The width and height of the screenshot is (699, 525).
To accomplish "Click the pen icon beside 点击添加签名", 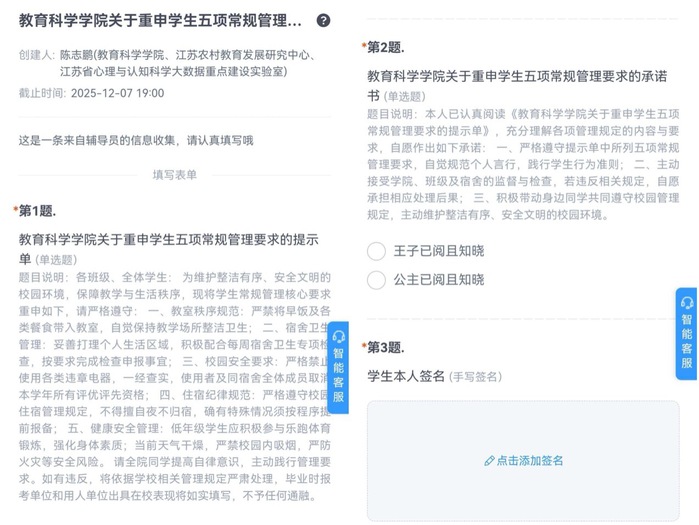I will [x=489, y=461].
